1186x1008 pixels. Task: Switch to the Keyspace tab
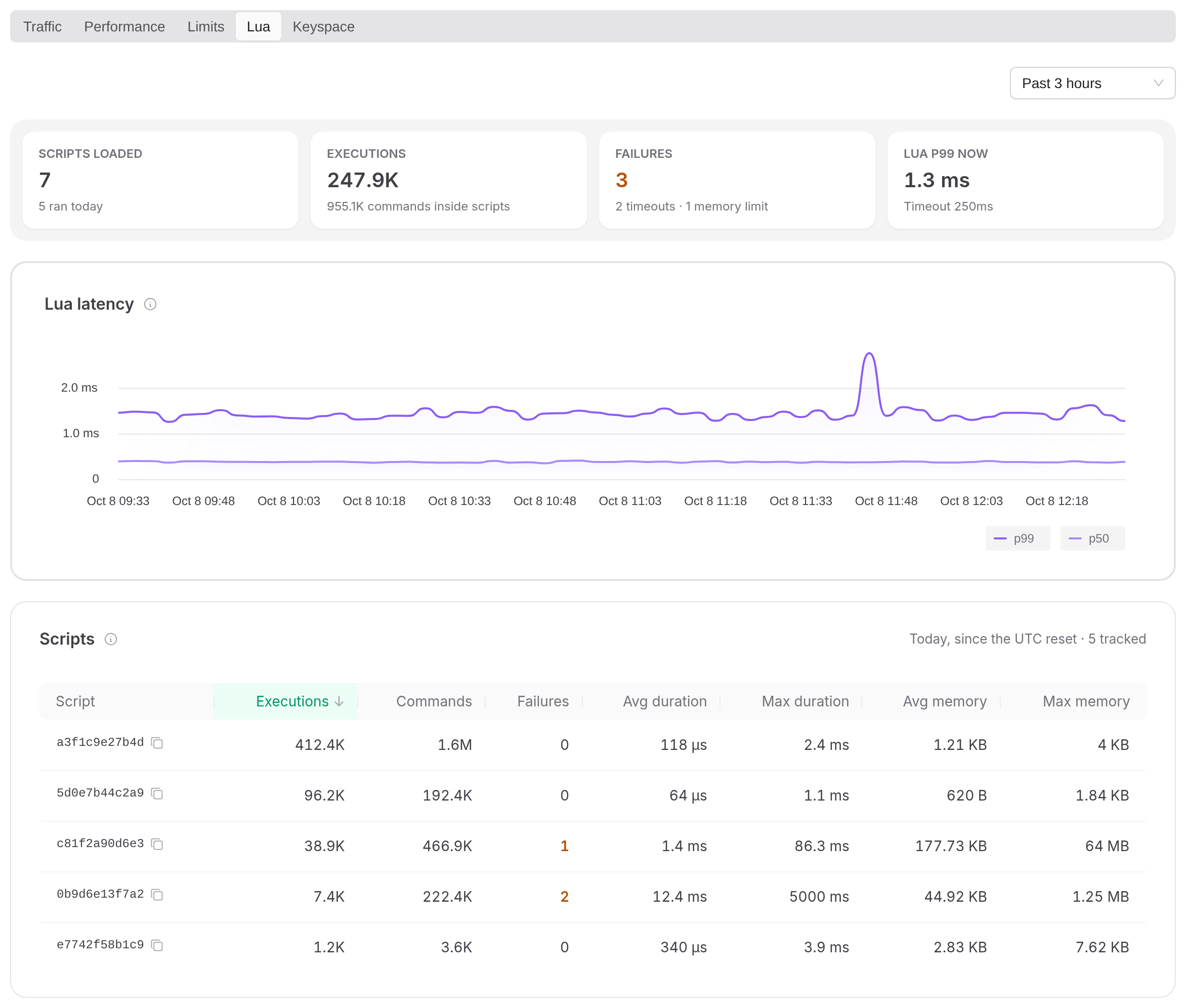pos(323,27)
